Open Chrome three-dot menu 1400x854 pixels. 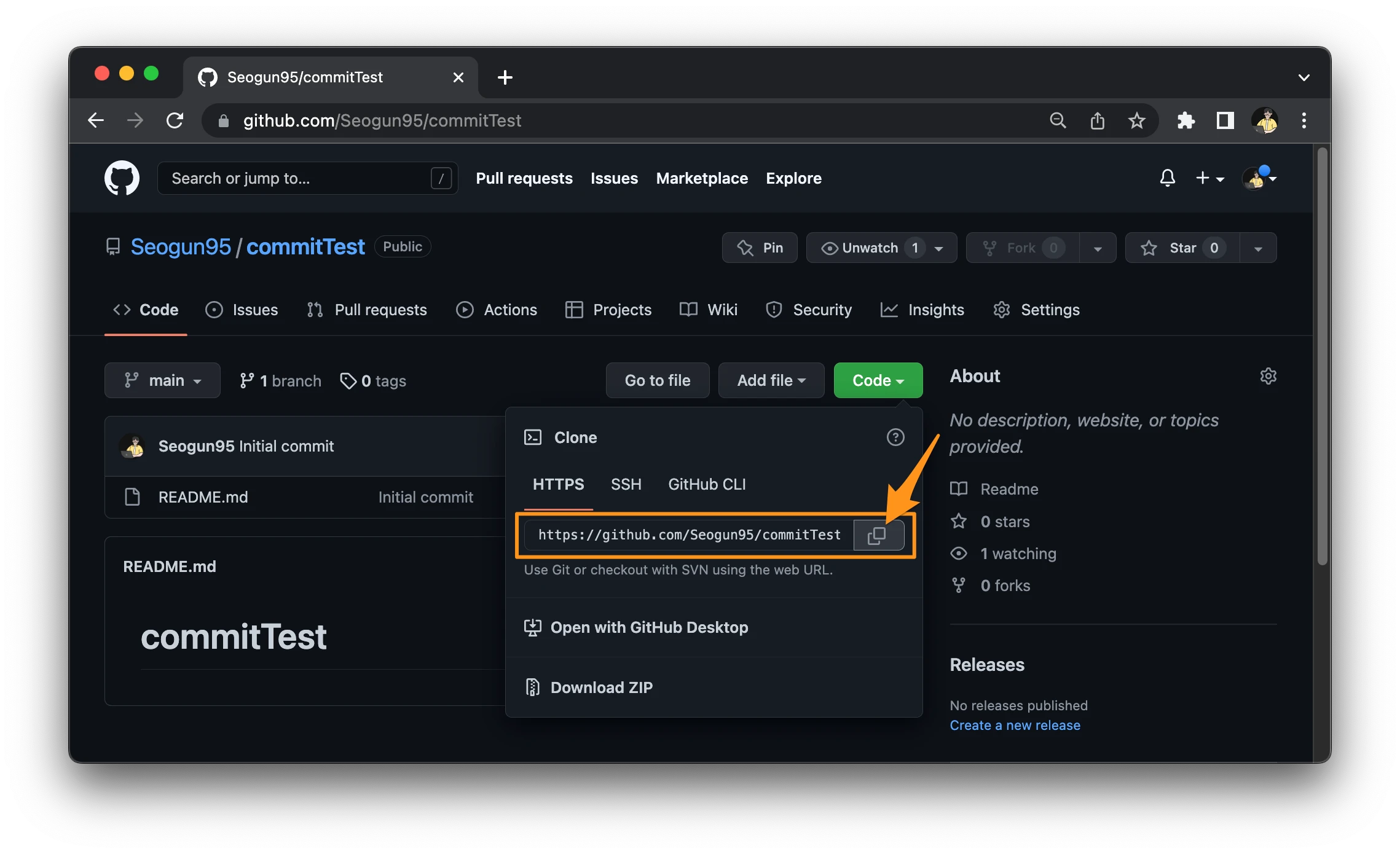(1304, 120)
